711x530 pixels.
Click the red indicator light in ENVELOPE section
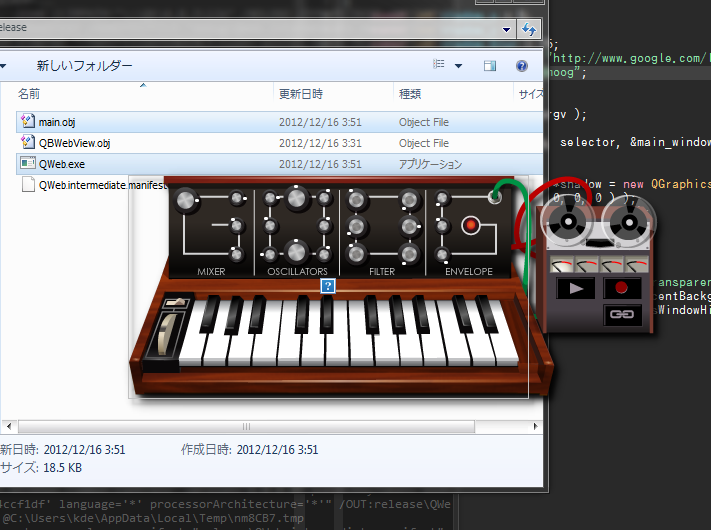pyautogui.click(x=471, y=225)
